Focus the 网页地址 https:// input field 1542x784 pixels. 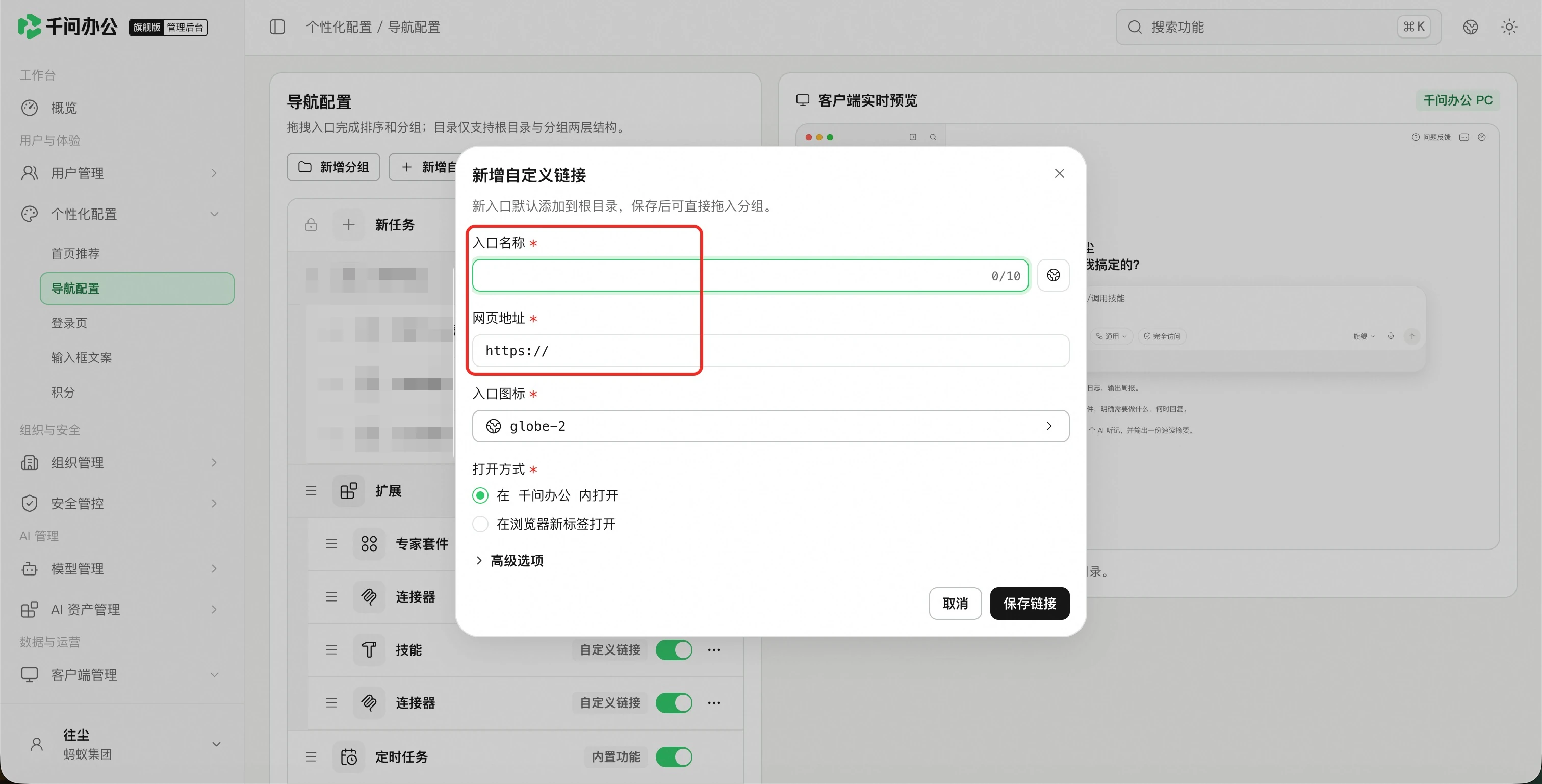click(770, 351)
